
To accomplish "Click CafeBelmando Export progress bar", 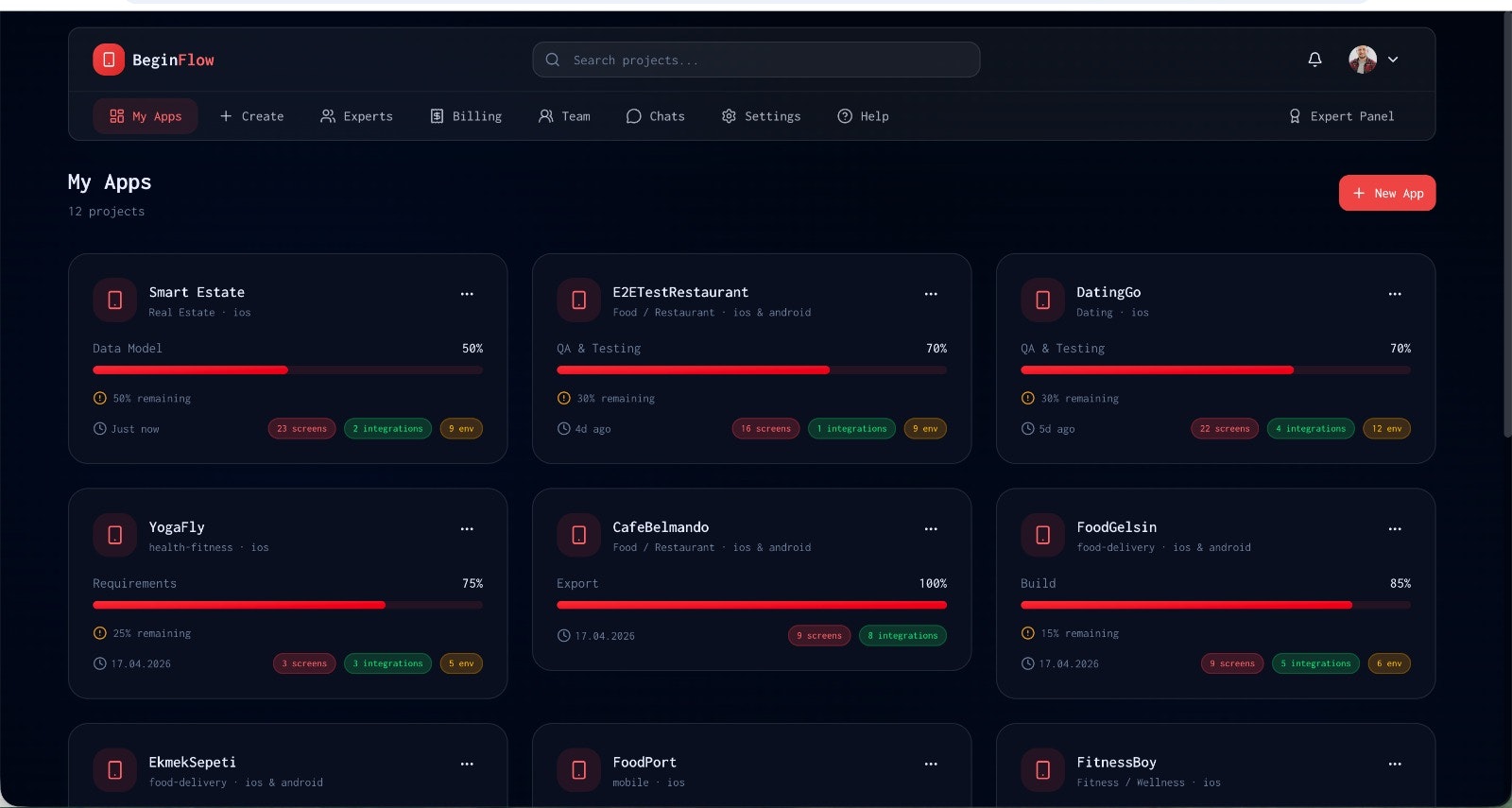I will pos(751,605).
